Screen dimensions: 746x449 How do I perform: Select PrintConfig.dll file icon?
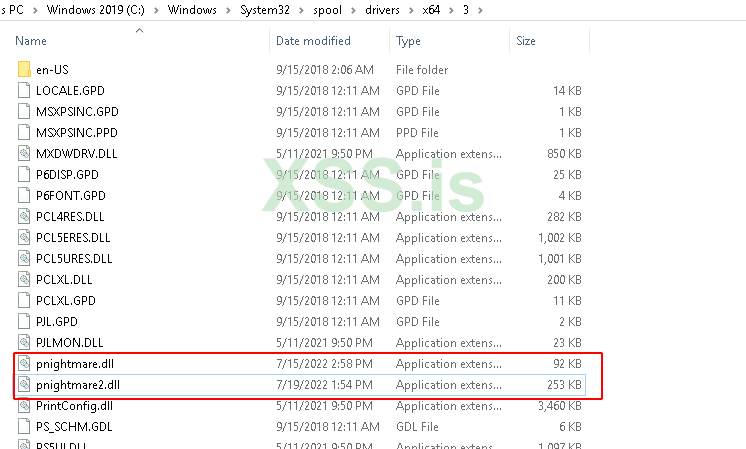pos(24,405)
